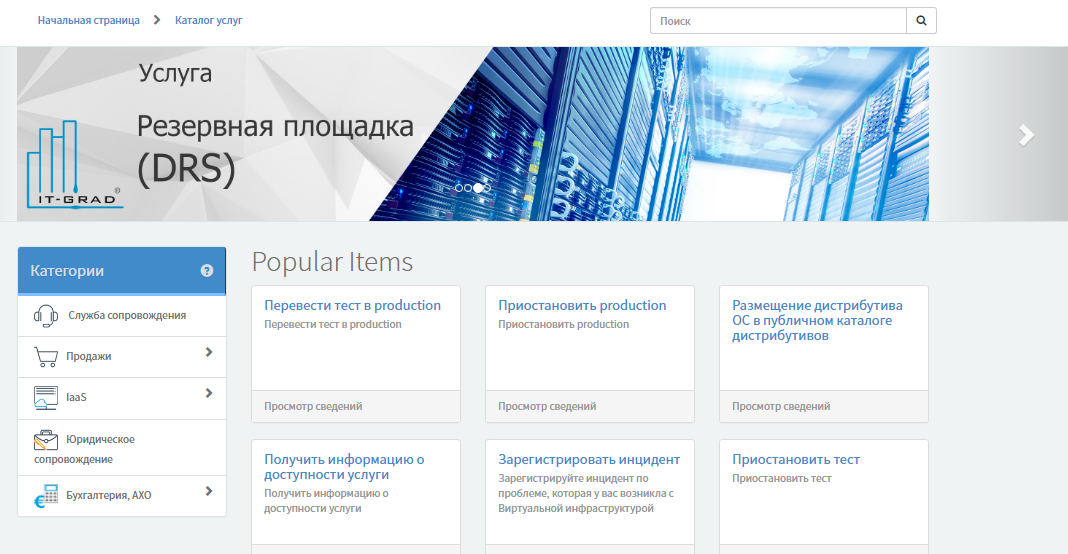Expand the Продажи category chevron
1068x554 pixels.
click(209, 352)
